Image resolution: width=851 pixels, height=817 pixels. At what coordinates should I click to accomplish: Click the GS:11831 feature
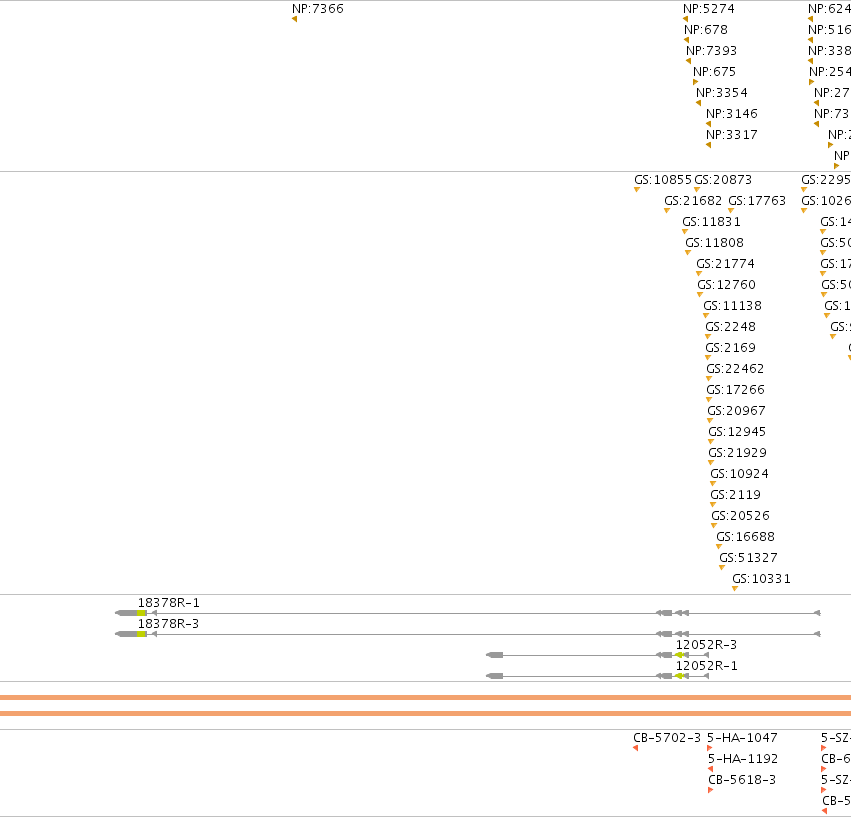coord(685,232)
